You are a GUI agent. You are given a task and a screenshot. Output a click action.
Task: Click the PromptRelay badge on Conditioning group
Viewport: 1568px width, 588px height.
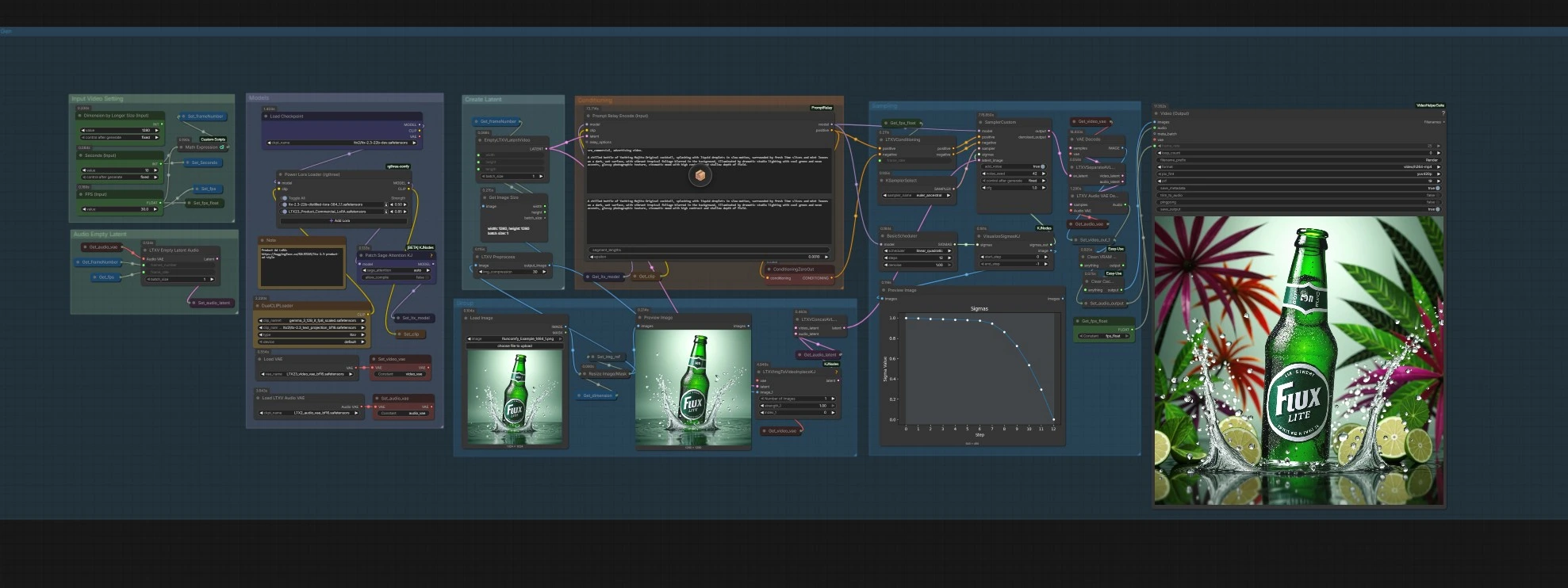tap(822, 108)
